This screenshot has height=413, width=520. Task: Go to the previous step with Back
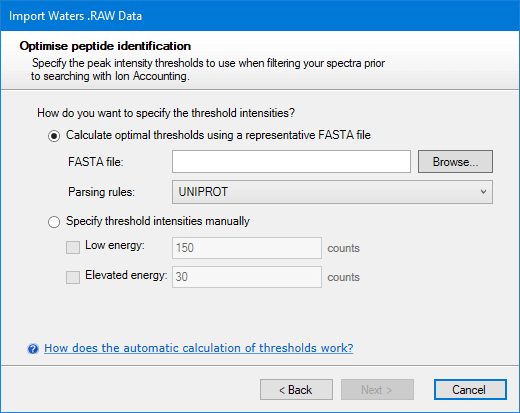coord(296,389)
